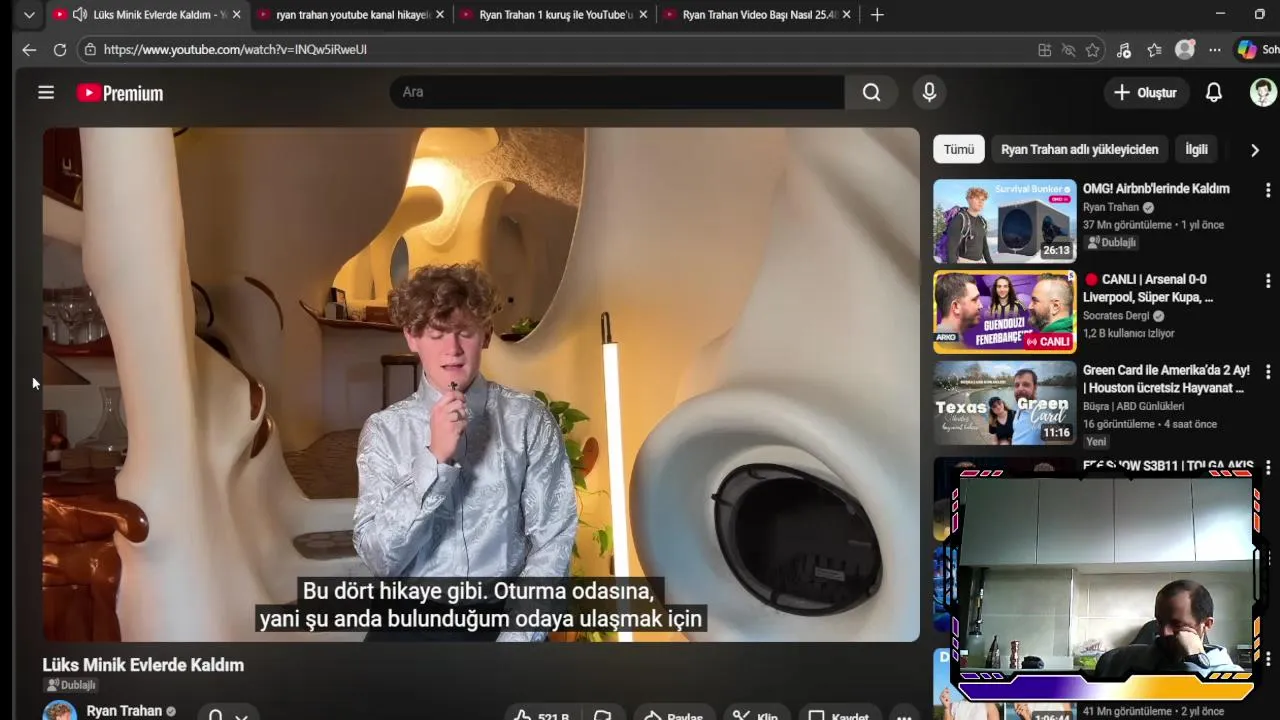The width and height of the screenshot is (1280, 720).
Task: Switch to Ryan Trahan 1 kuruş tab
Action: point(555,15)
